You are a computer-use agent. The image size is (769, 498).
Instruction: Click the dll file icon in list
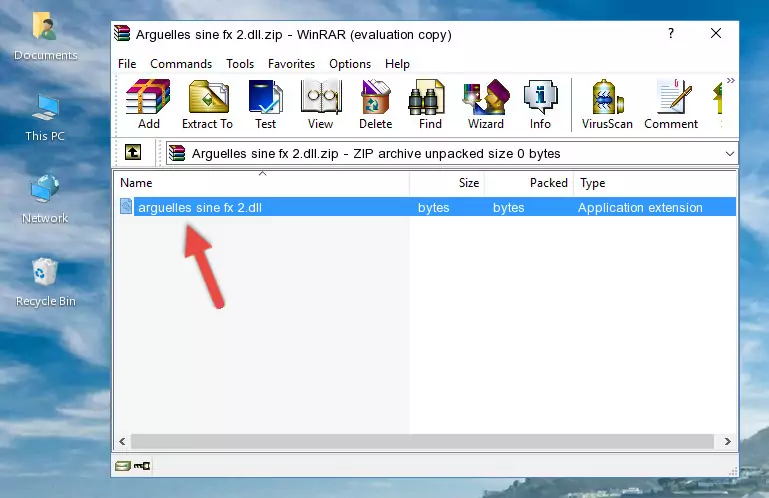(x=126, y=207)
